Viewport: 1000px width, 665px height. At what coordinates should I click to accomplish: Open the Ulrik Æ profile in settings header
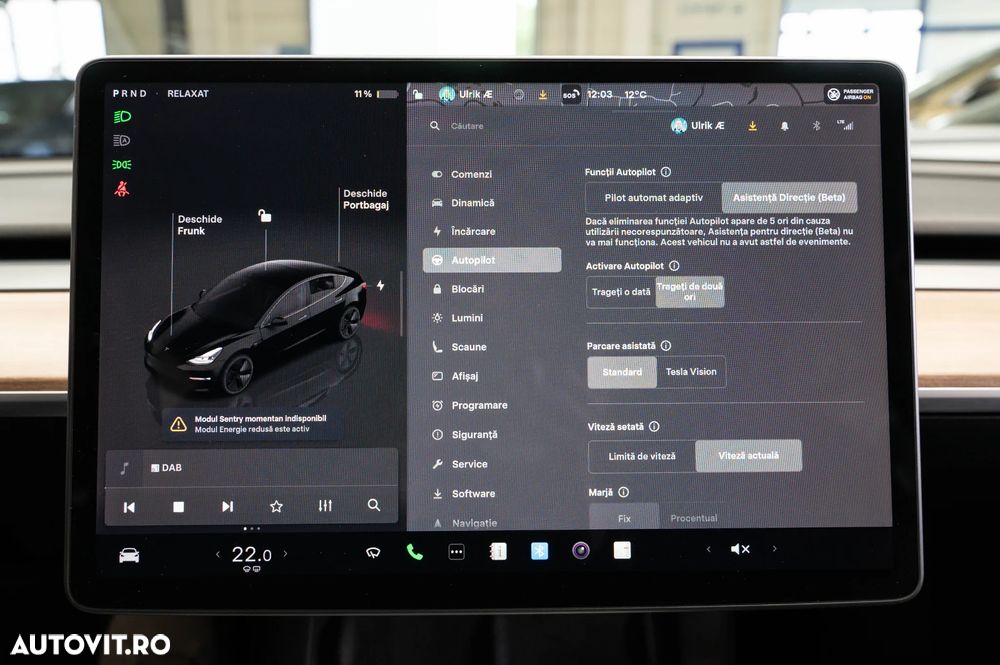point(698,126)
